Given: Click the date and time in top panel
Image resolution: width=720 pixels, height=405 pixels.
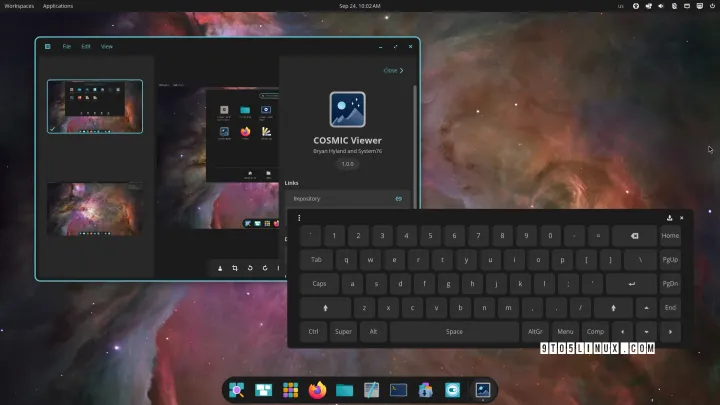Looking at the screenshot, I should [360, 6].
